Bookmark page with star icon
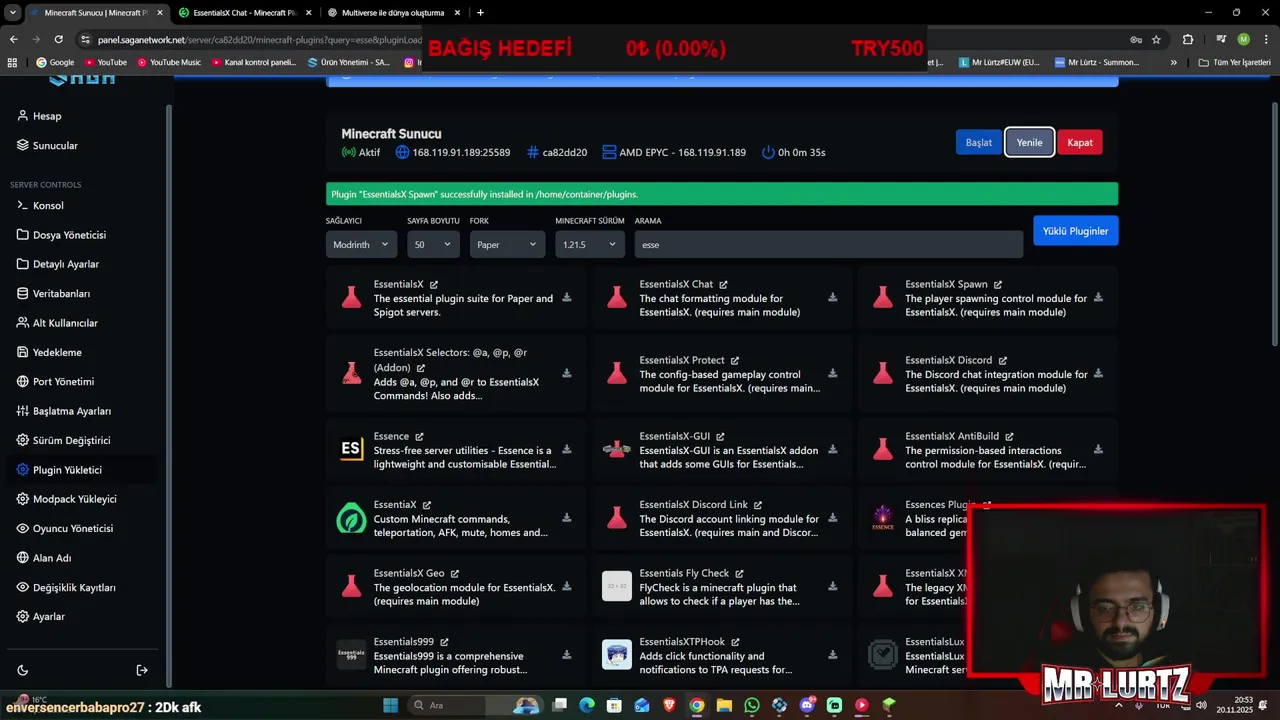Image resolution: width=1280 pixels, height=720 pixels. pyautogui.click(x=1156, y=40)
